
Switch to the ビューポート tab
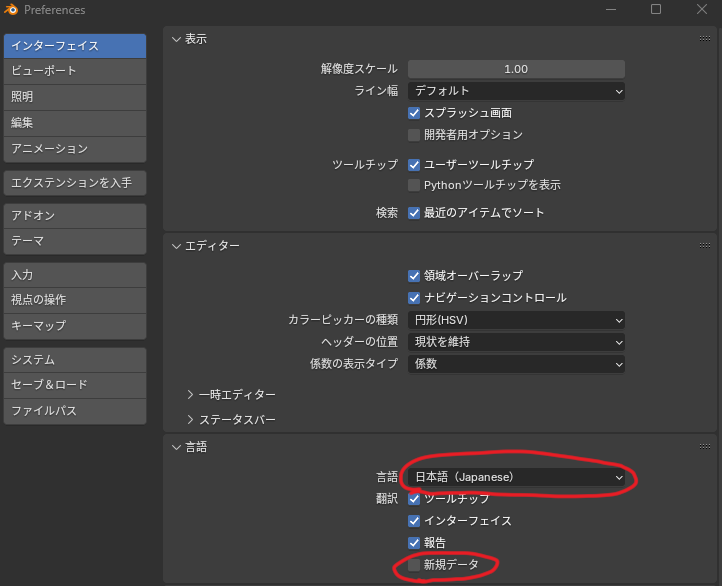click(x=75, y=71)
